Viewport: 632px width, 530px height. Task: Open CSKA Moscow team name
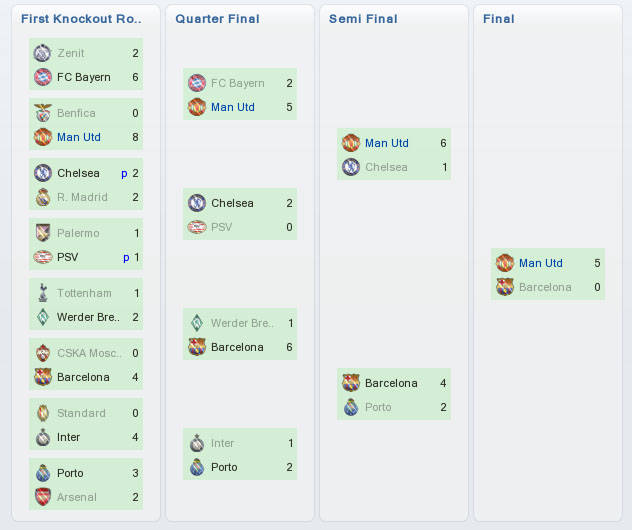90,353
